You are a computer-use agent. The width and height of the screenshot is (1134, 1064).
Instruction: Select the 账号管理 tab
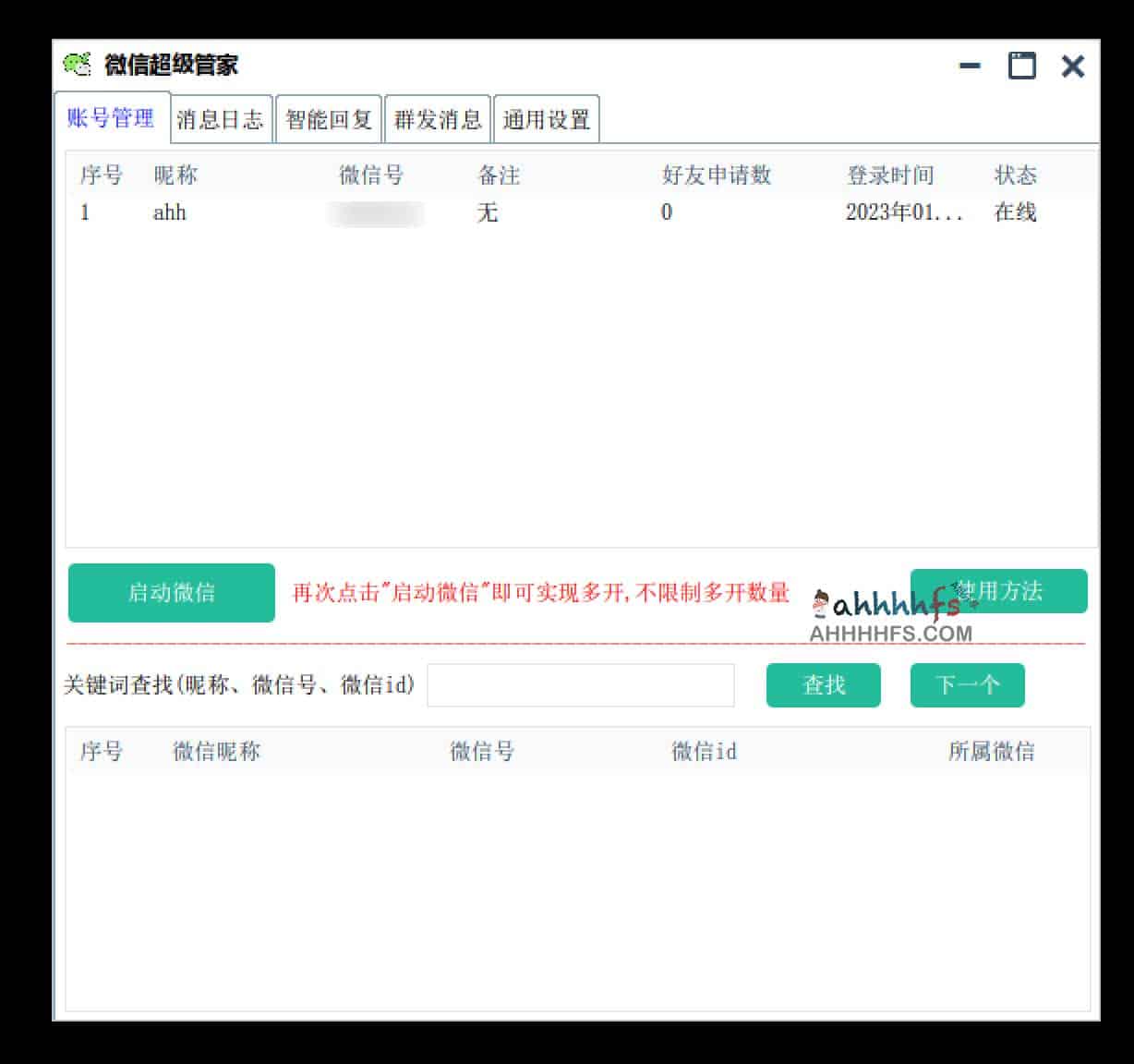click(111, 118)
